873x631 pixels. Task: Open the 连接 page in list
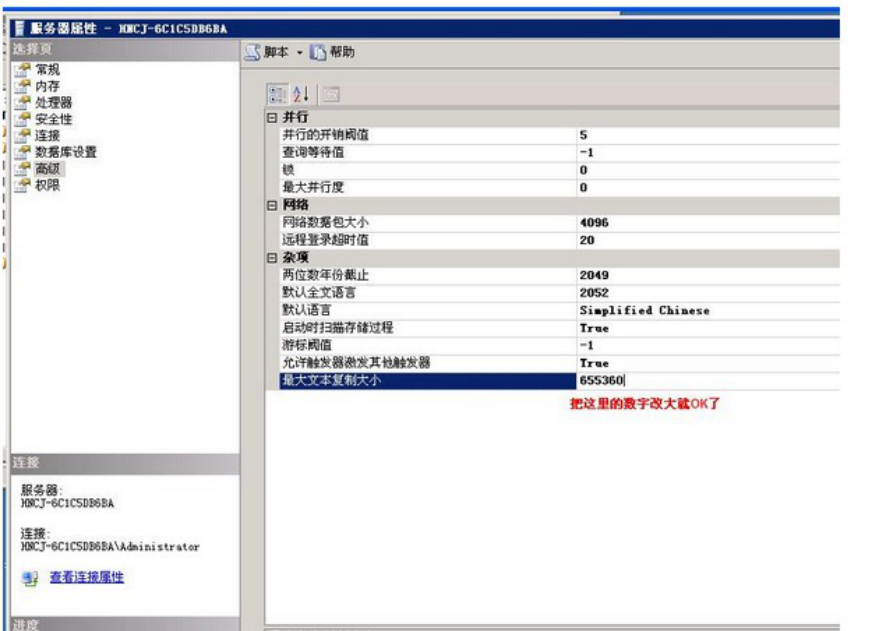pyautogui.click(x=47, y=136)
